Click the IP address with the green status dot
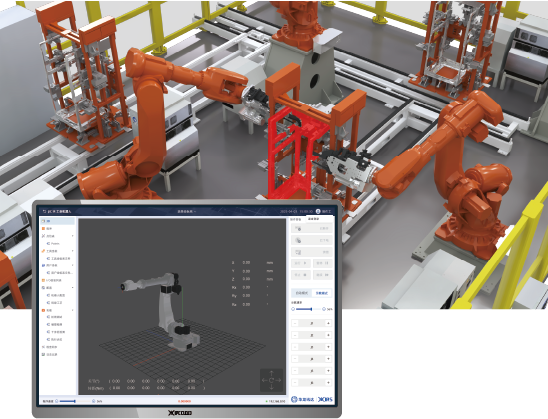Image resolution: width=548 pixels, height=419 pixels. [275, 401]
